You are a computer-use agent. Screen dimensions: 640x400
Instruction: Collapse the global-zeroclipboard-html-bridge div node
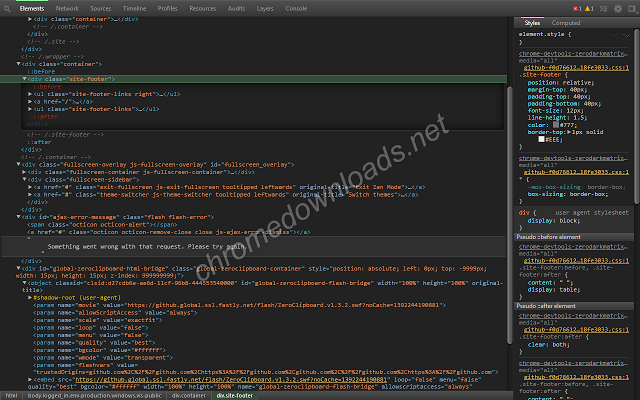click(18, 268)
